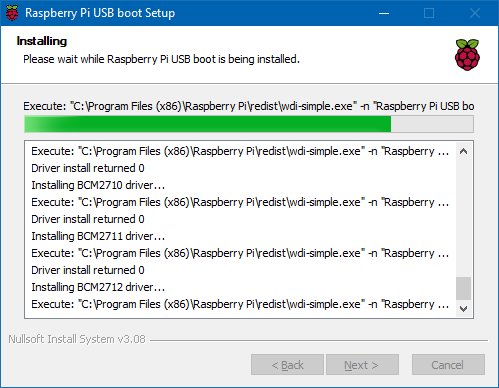Click the scroll down arrow in log list
Screen dimensions: 499x388
[x=463, y=309]
